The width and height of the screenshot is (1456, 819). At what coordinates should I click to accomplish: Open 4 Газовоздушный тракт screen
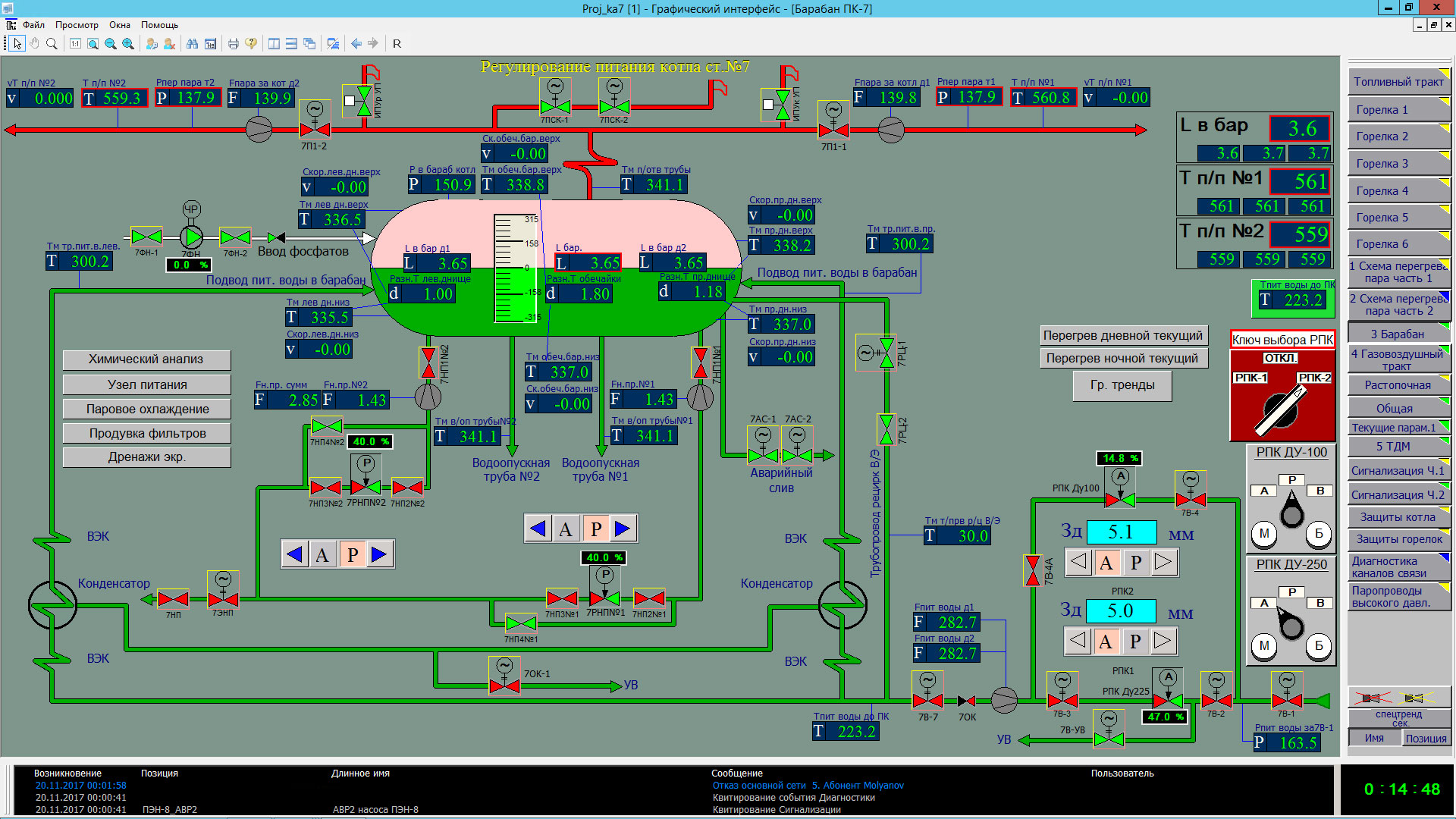pyautogui.click(x=1399, y=359)
